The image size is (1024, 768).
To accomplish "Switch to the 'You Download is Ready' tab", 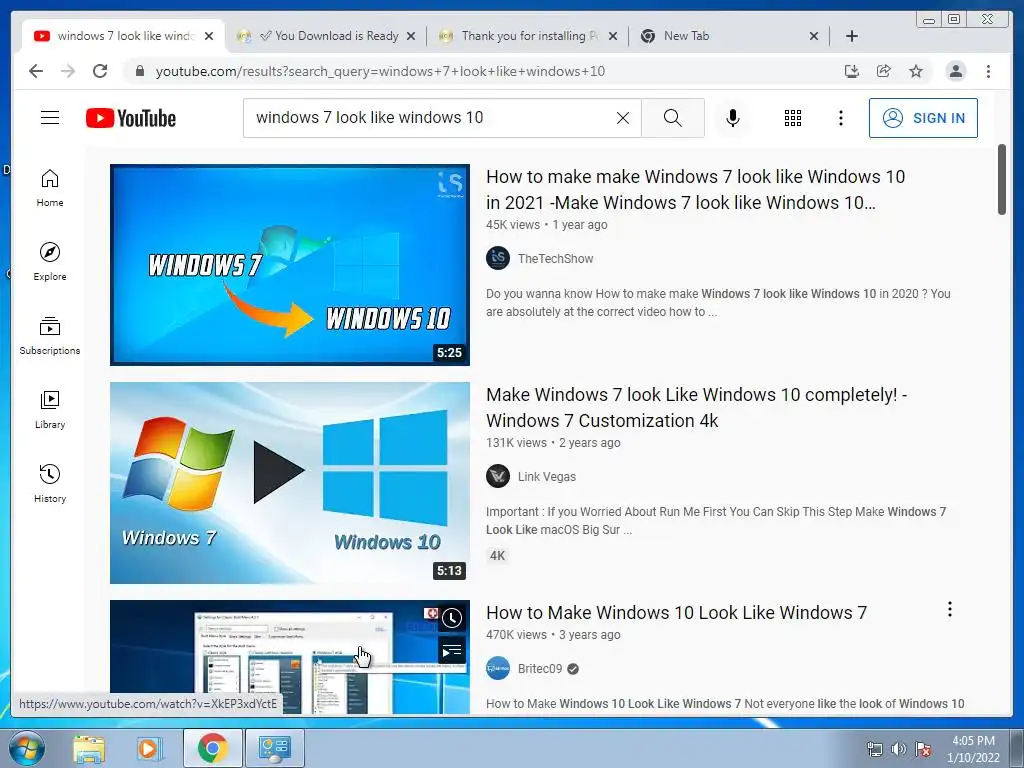I will (325, 36).
